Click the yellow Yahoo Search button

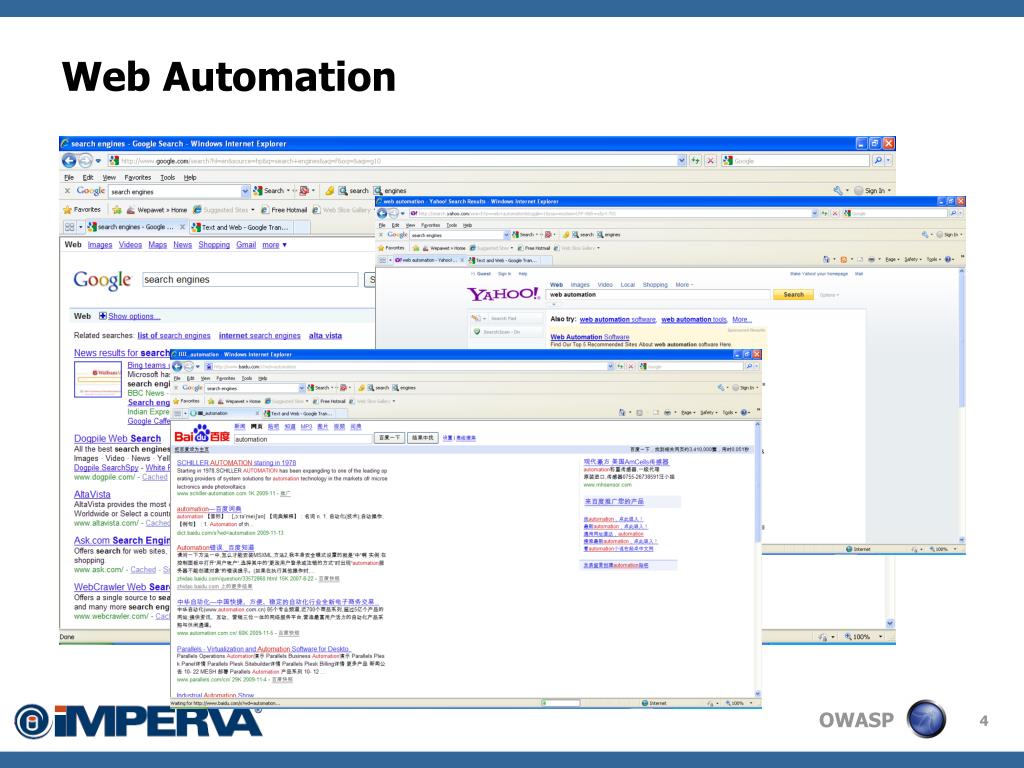click(793, 295)
